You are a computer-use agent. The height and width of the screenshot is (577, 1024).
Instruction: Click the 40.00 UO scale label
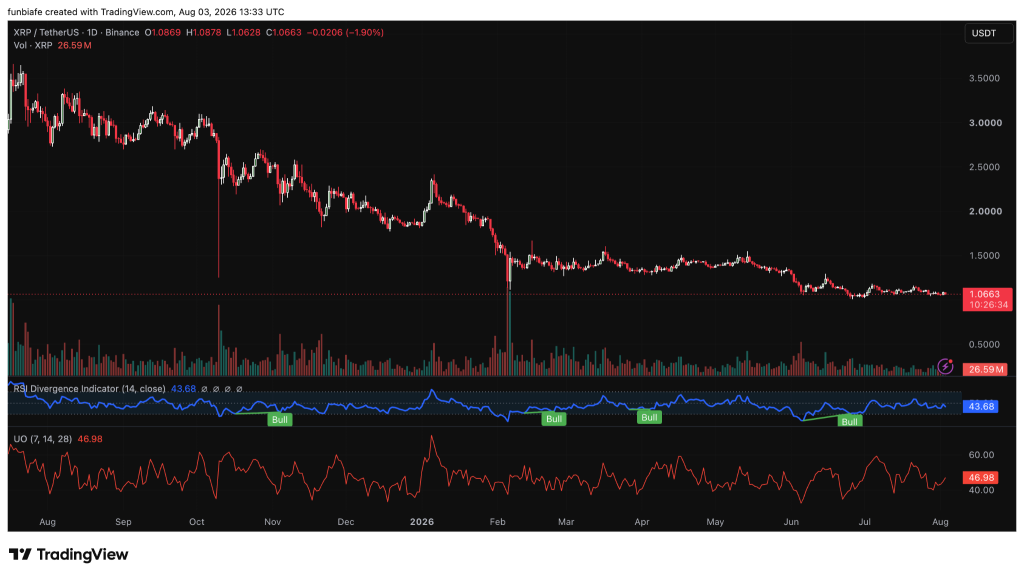pyautogui.click(x=982, y=490)
